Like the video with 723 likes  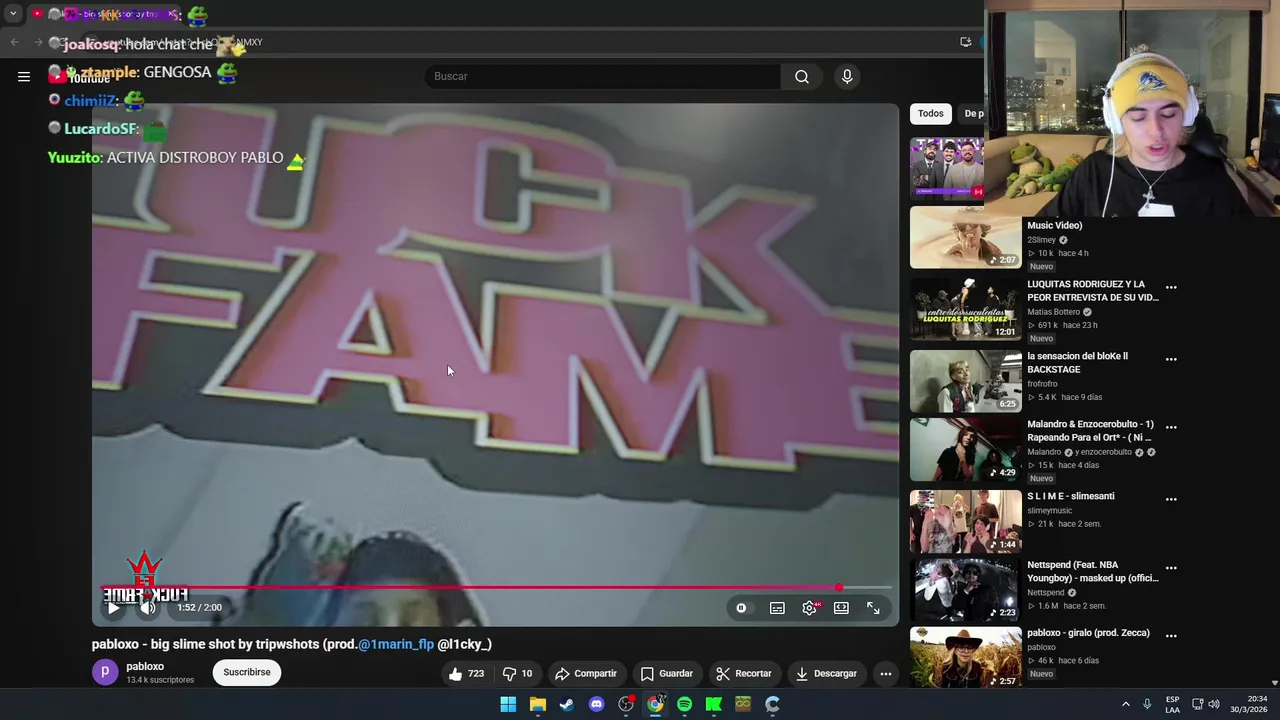coord(466,674)
